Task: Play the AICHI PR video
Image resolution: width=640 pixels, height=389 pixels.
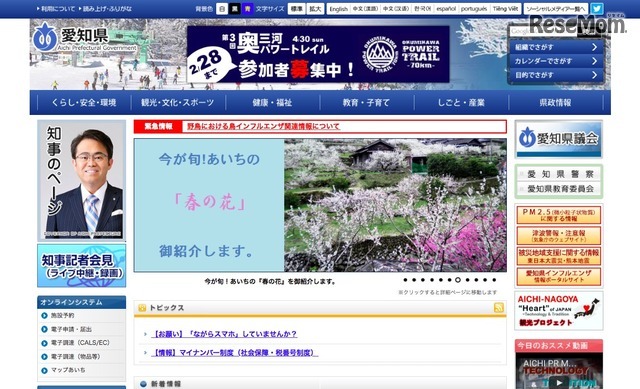Action: [559, 382]
